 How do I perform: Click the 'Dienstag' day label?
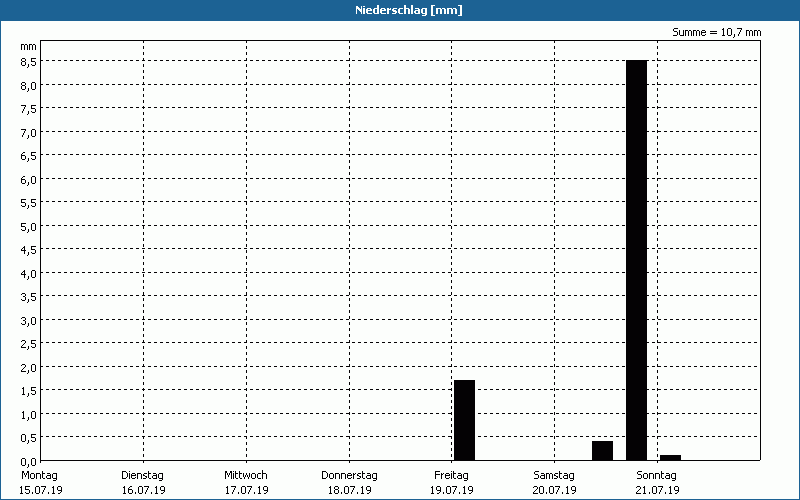point(142,475)
